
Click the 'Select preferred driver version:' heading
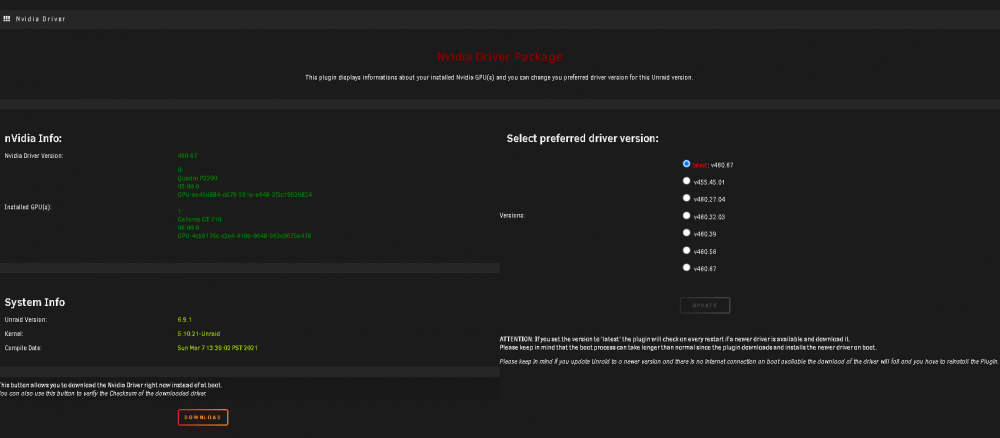pyautogui.click(x=582, y=138)
